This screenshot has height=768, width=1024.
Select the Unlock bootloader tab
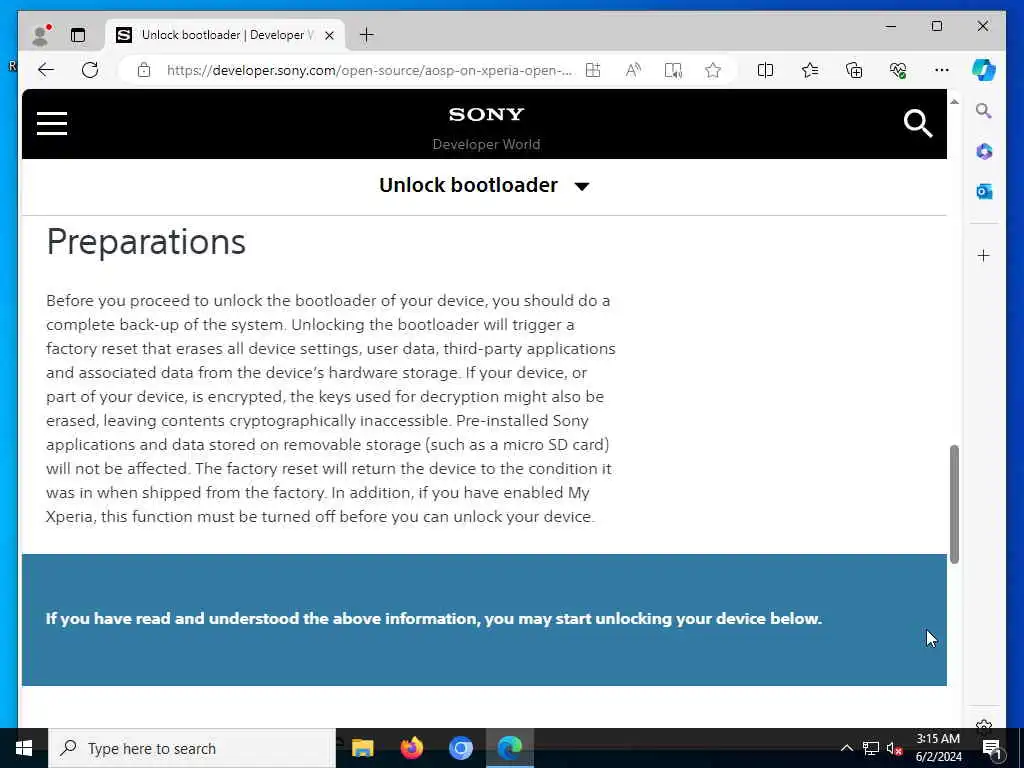click(x=225, y=35)
